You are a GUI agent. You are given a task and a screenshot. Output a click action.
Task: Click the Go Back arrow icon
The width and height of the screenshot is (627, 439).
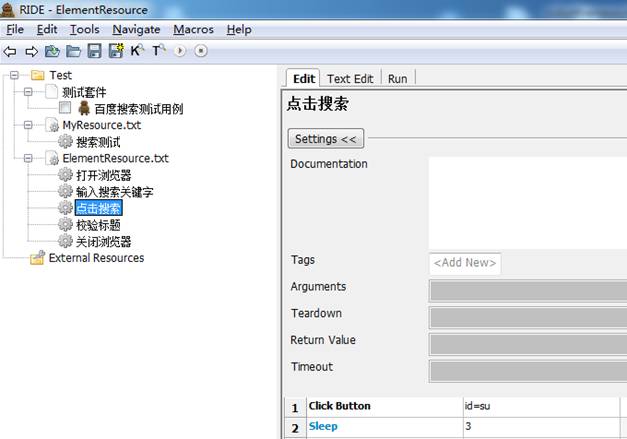tap(10, 51)
